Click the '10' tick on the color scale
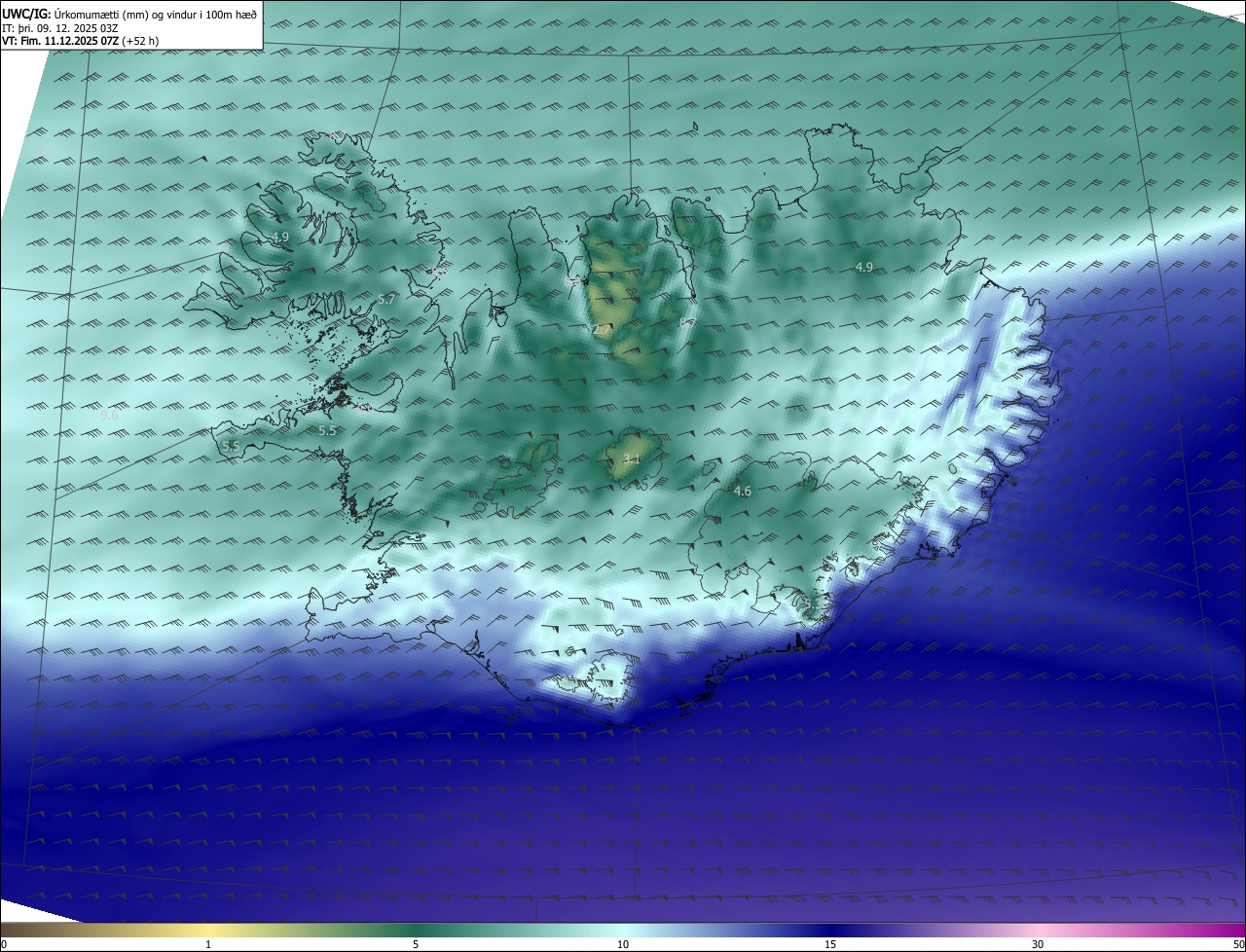 click(623, 945)
